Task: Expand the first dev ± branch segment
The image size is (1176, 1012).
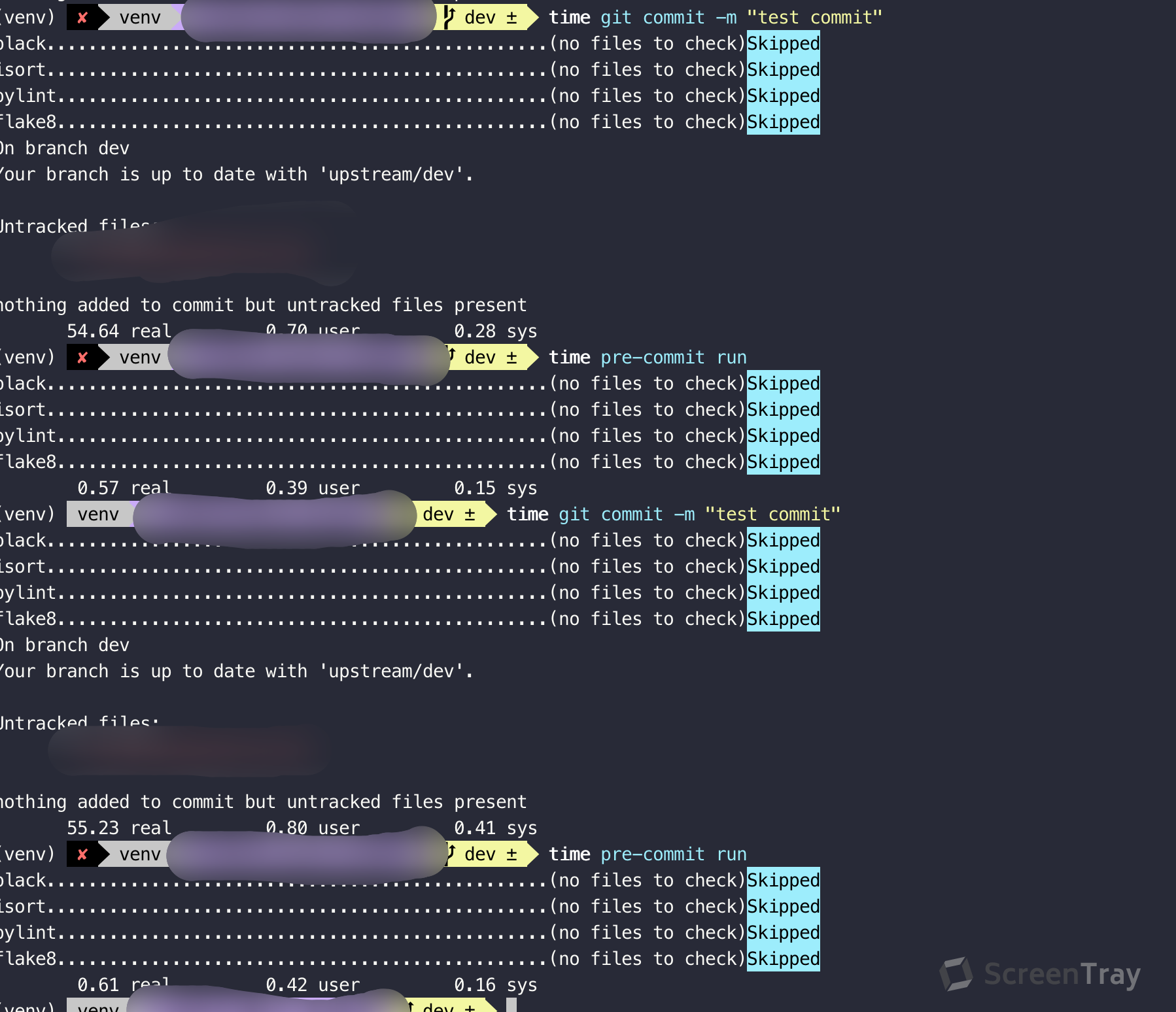Action: (487, 18)
